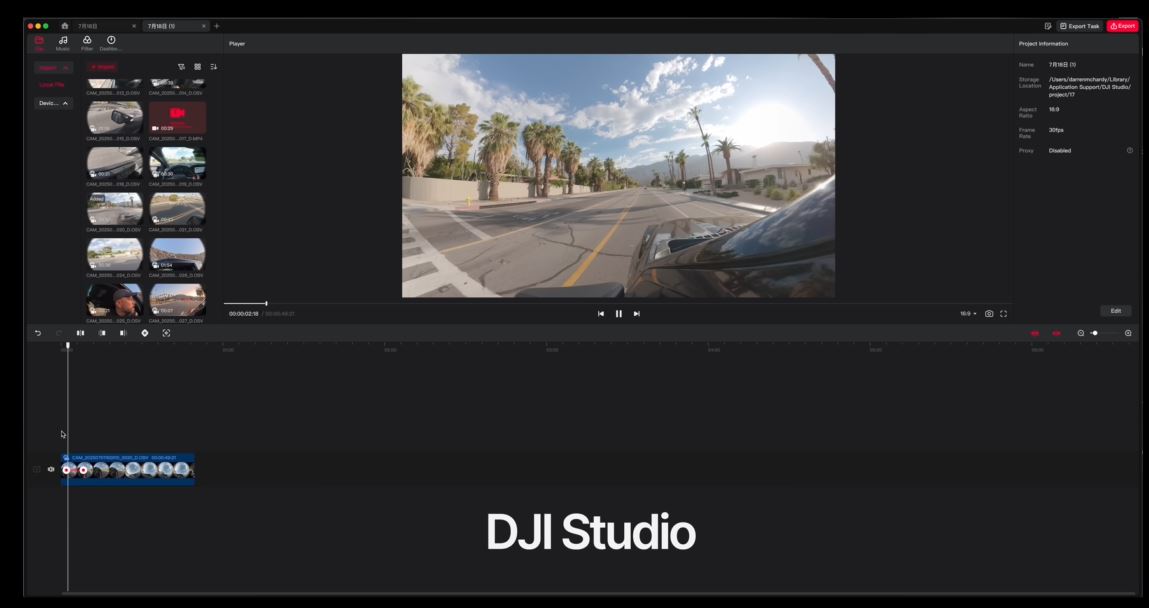The image size is (1149, 608).
Task: Click the player progress bar handle
Action: click(x=266, y=303)
